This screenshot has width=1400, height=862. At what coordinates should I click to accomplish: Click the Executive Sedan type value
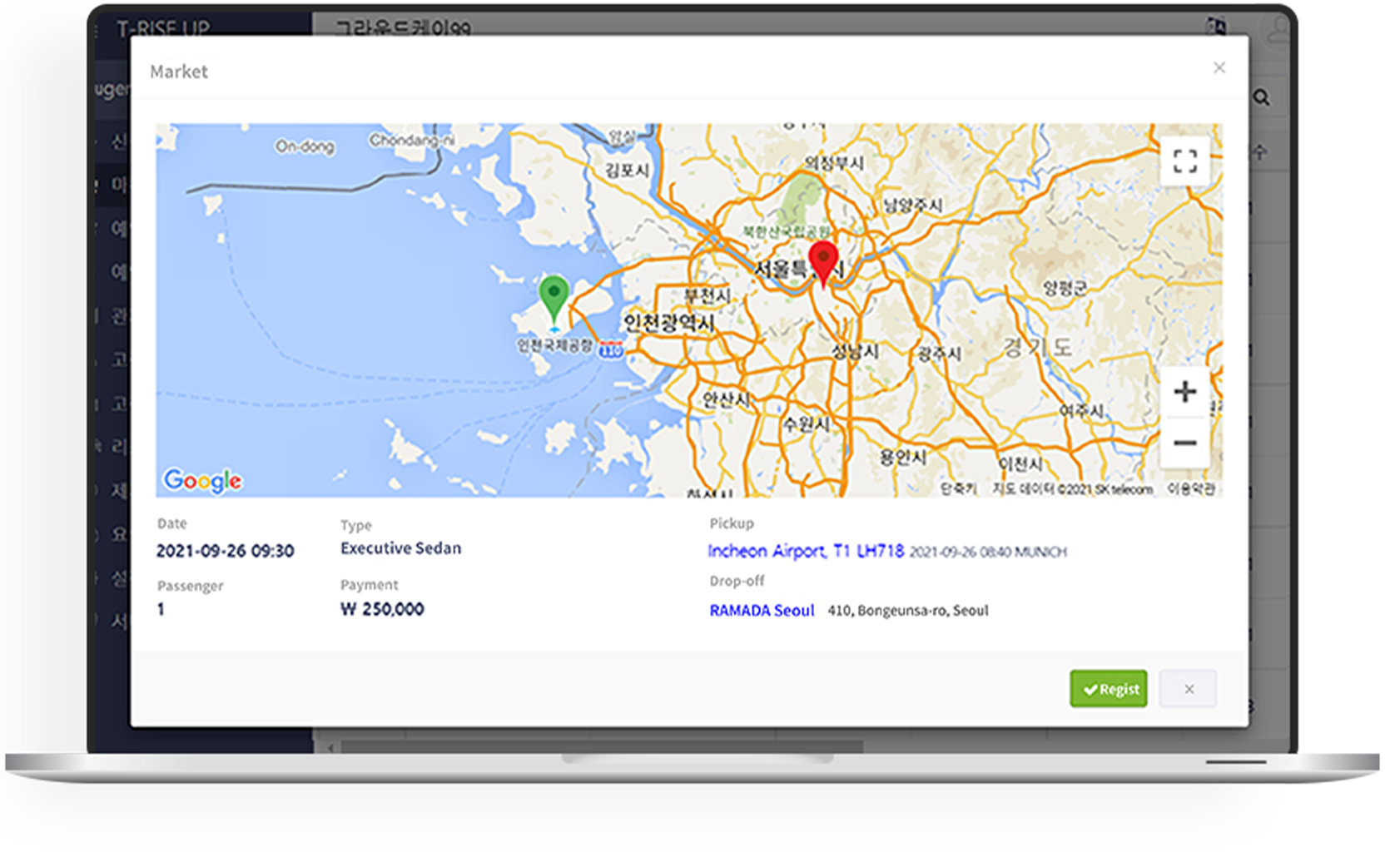tap(400, 547)
